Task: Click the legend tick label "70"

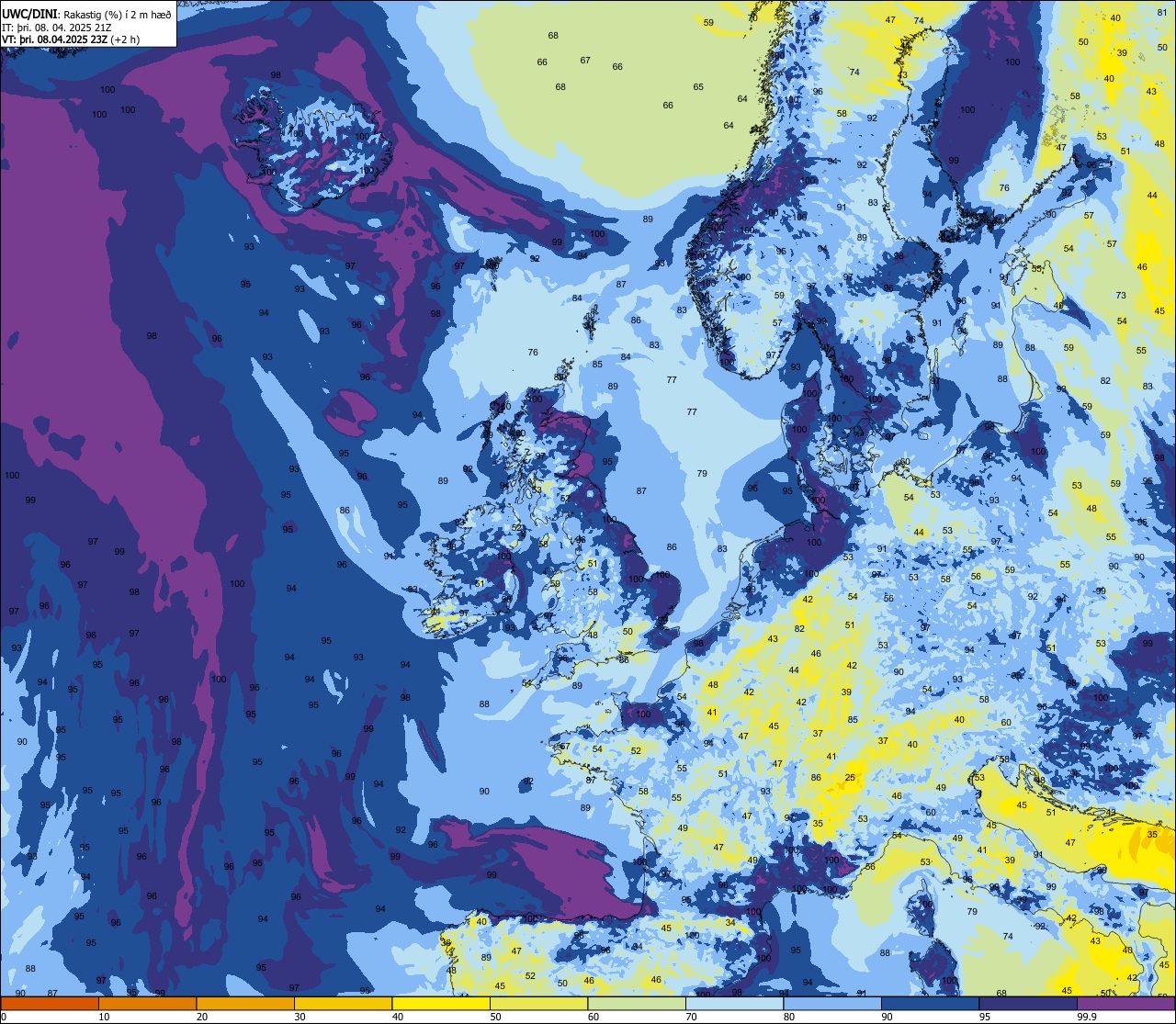Action: point(691,1017)
